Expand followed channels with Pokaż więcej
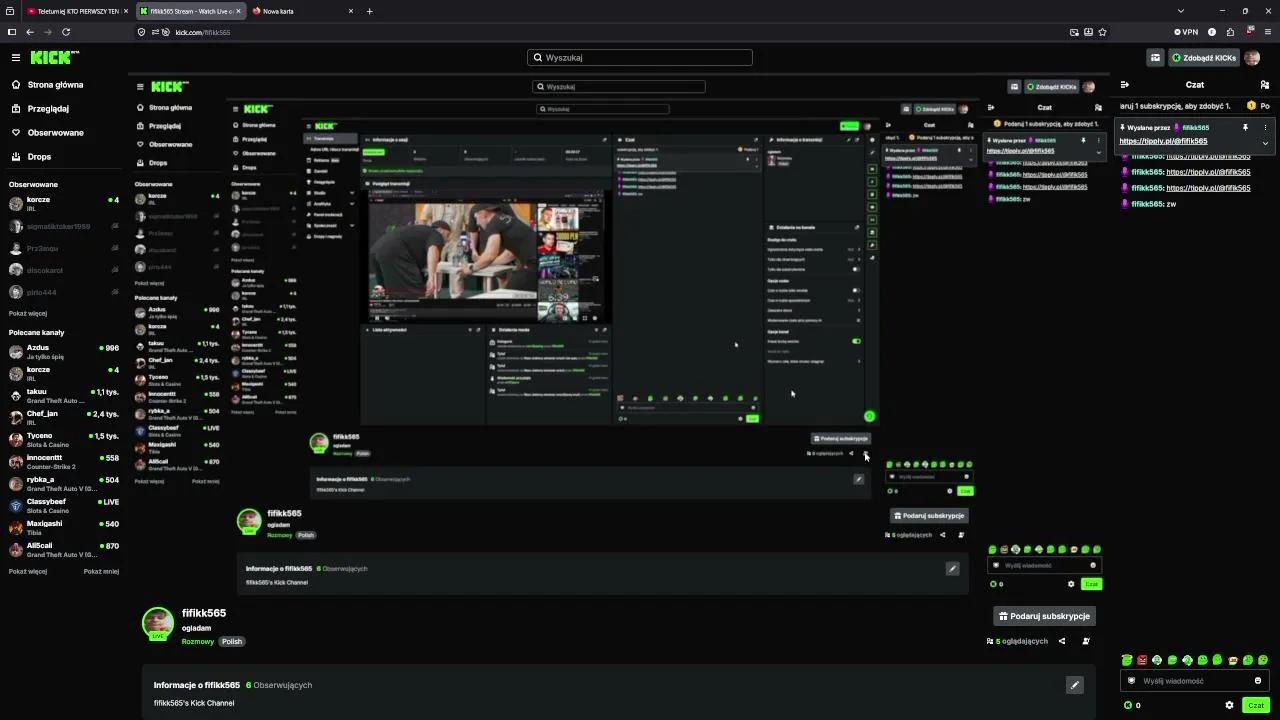Image resolution: width=1280 pixels, height=720 pixels. (x=28, y=313)
